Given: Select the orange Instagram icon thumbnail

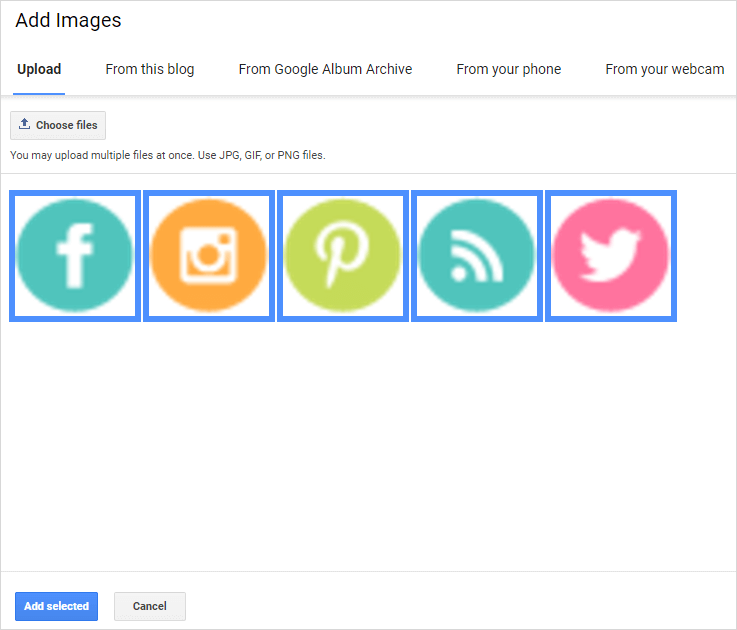Looking at the screenshot, I should [x=209, y=256].
